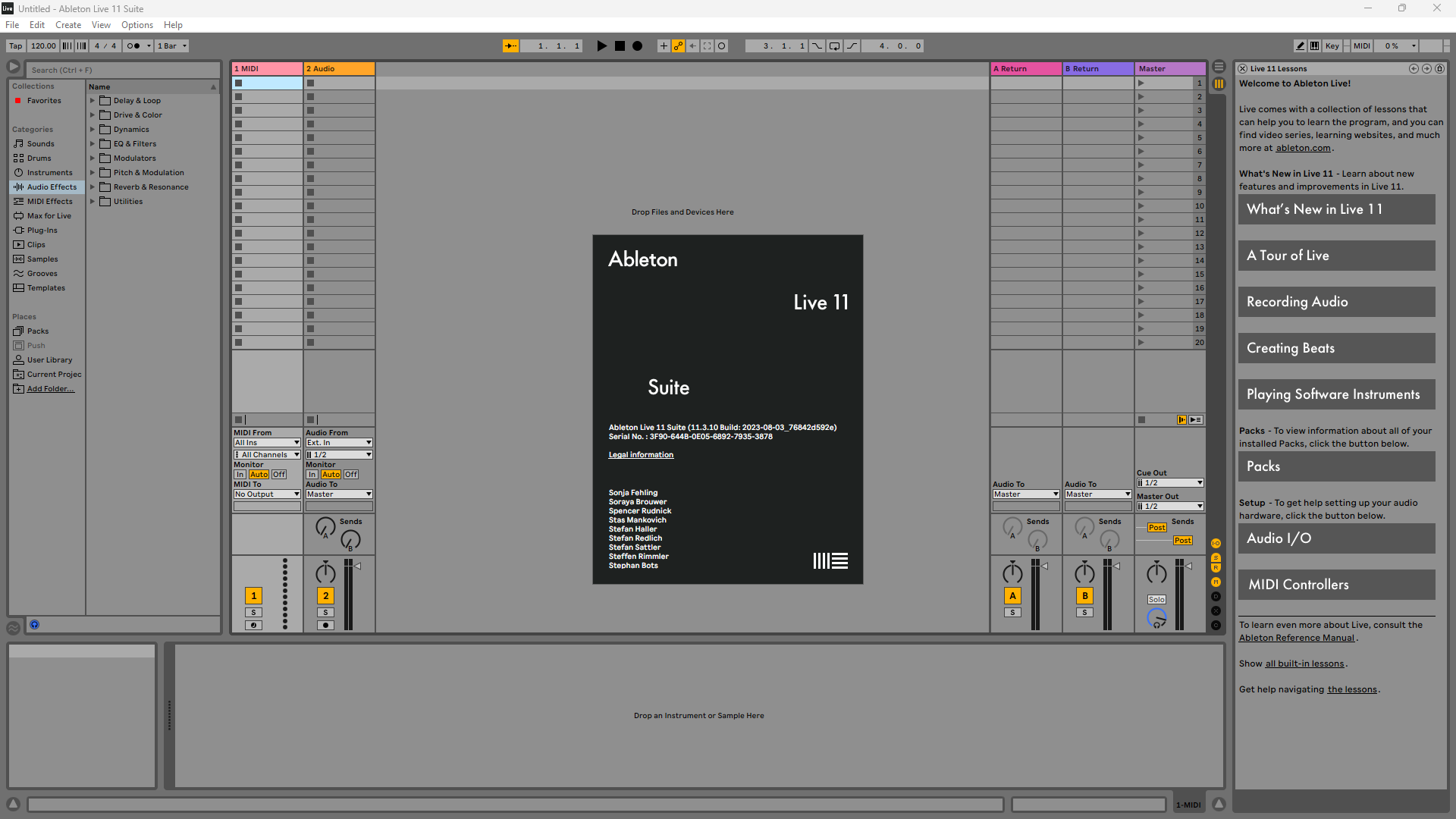Viewport: 1456px width, 819px height.
Task: Toggle Track Activator 2 on Audio track
Action: 325,596
